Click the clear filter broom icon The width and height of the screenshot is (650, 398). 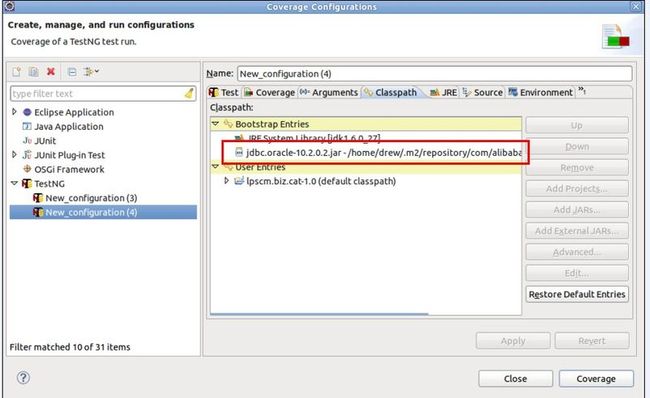pos(189,93)
